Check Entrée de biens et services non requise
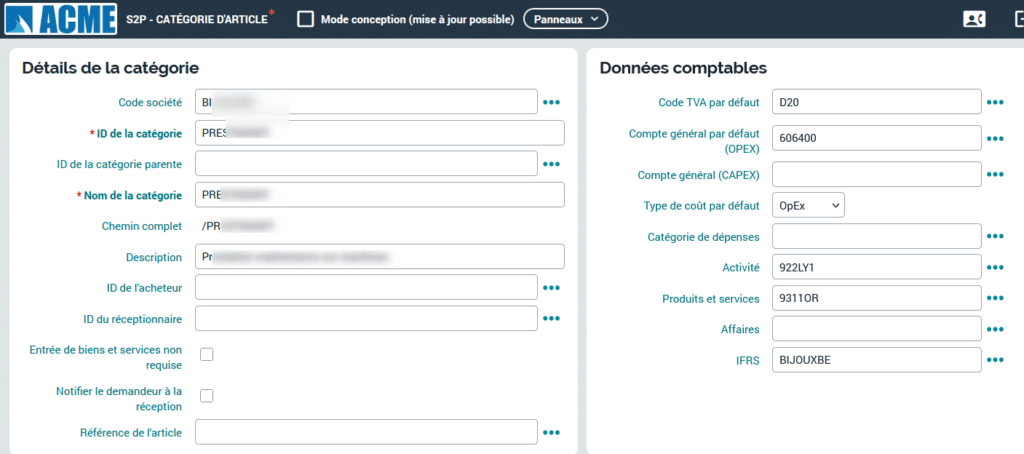 tap(207, 354)
